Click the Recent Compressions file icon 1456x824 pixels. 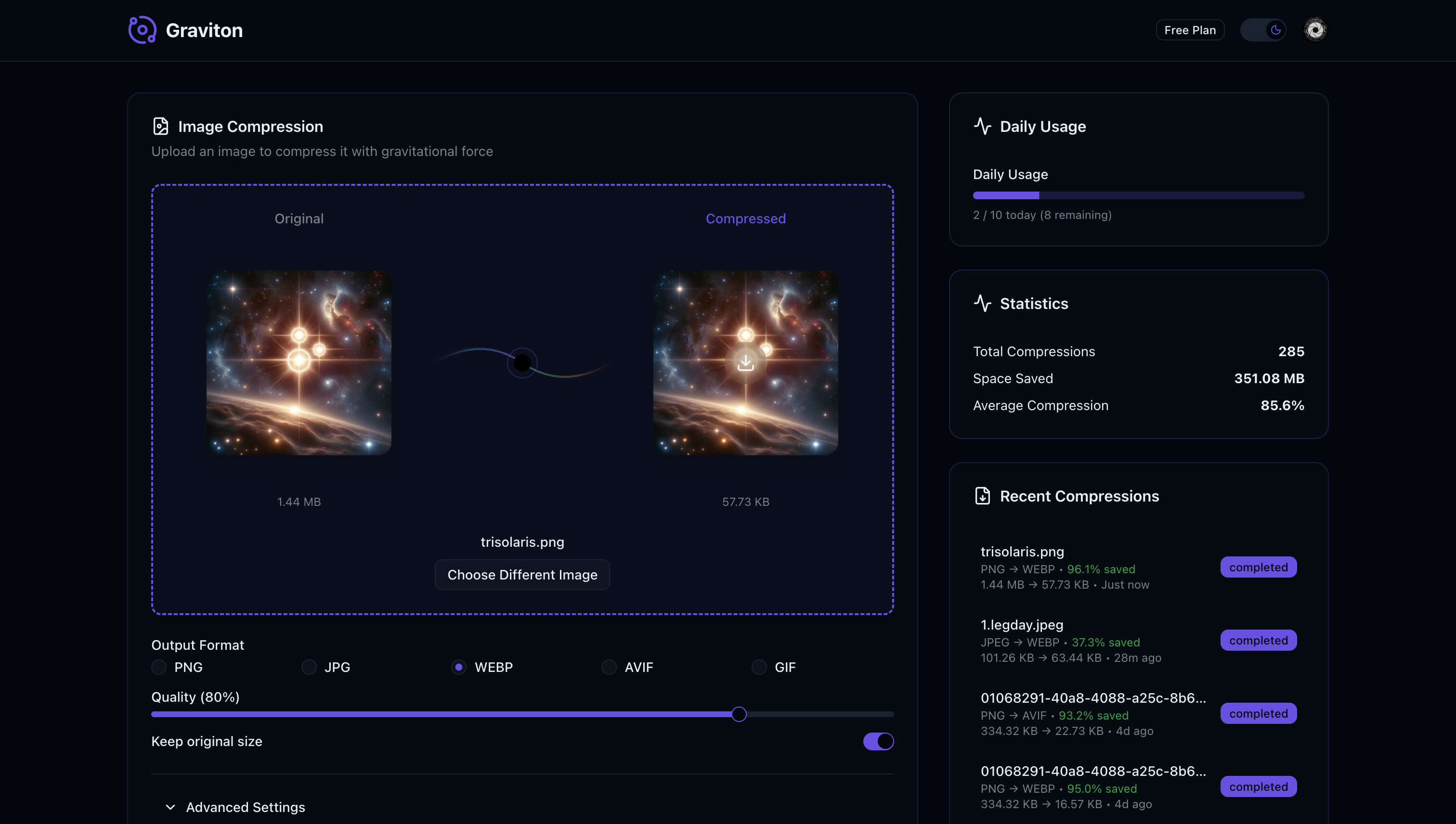pos(982,496)
